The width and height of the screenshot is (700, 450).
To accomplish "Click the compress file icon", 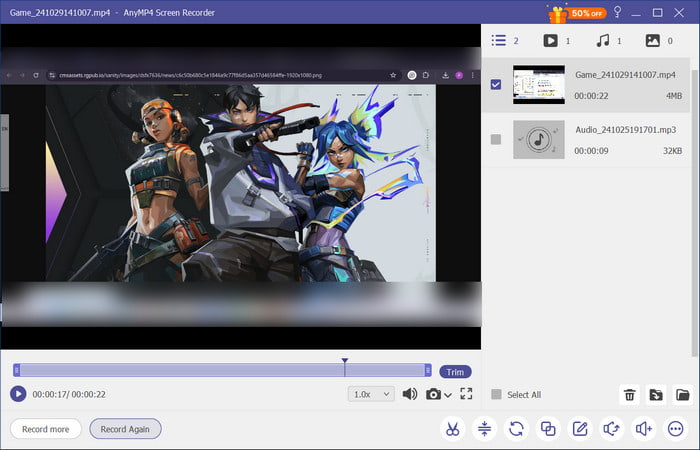I will (x=484, y=429).
